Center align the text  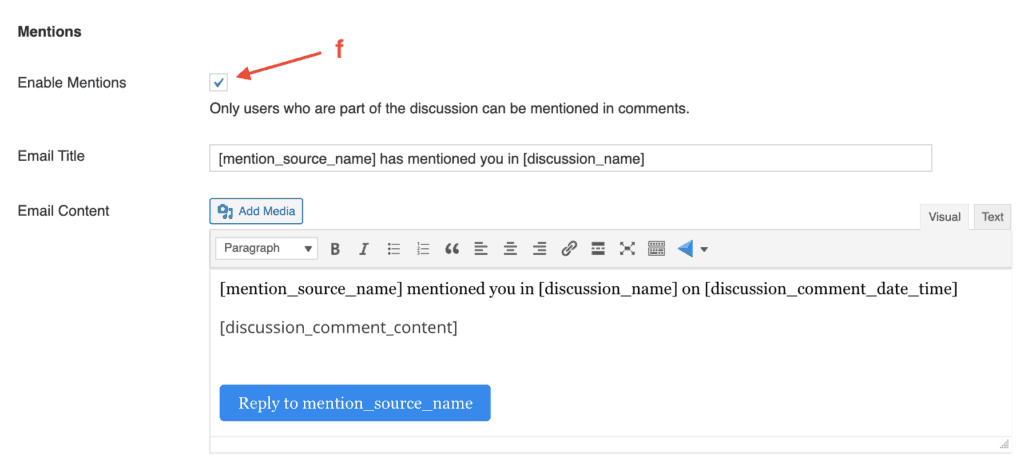click(x=510, y=249)
